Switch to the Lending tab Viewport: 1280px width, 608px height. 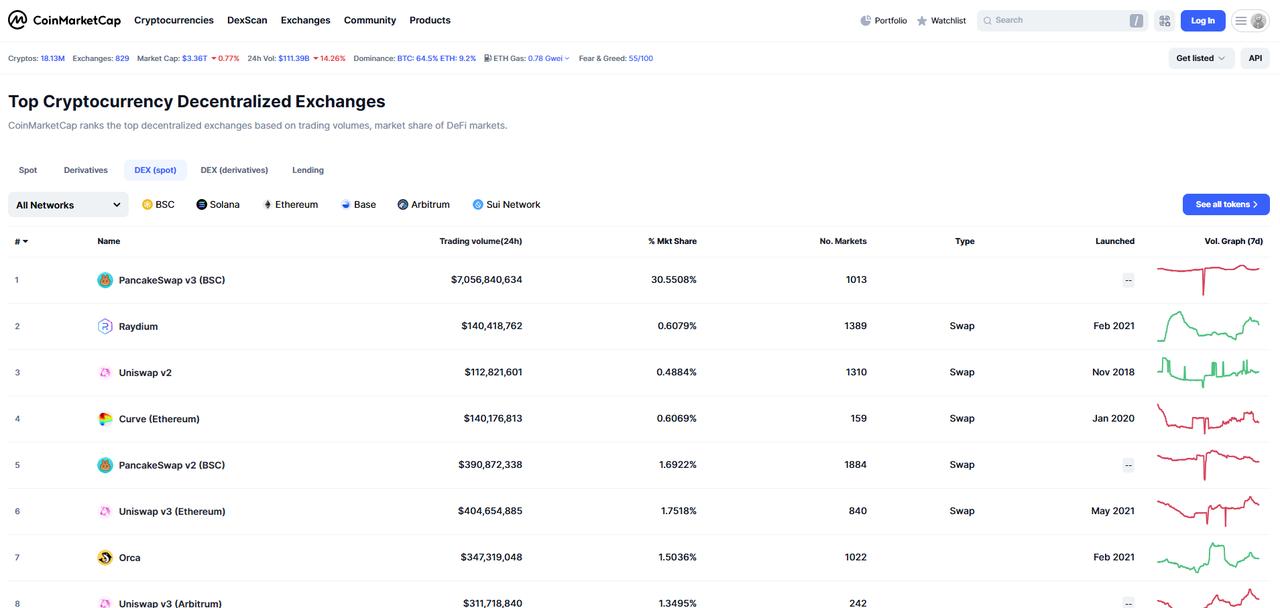pos(308,170)
